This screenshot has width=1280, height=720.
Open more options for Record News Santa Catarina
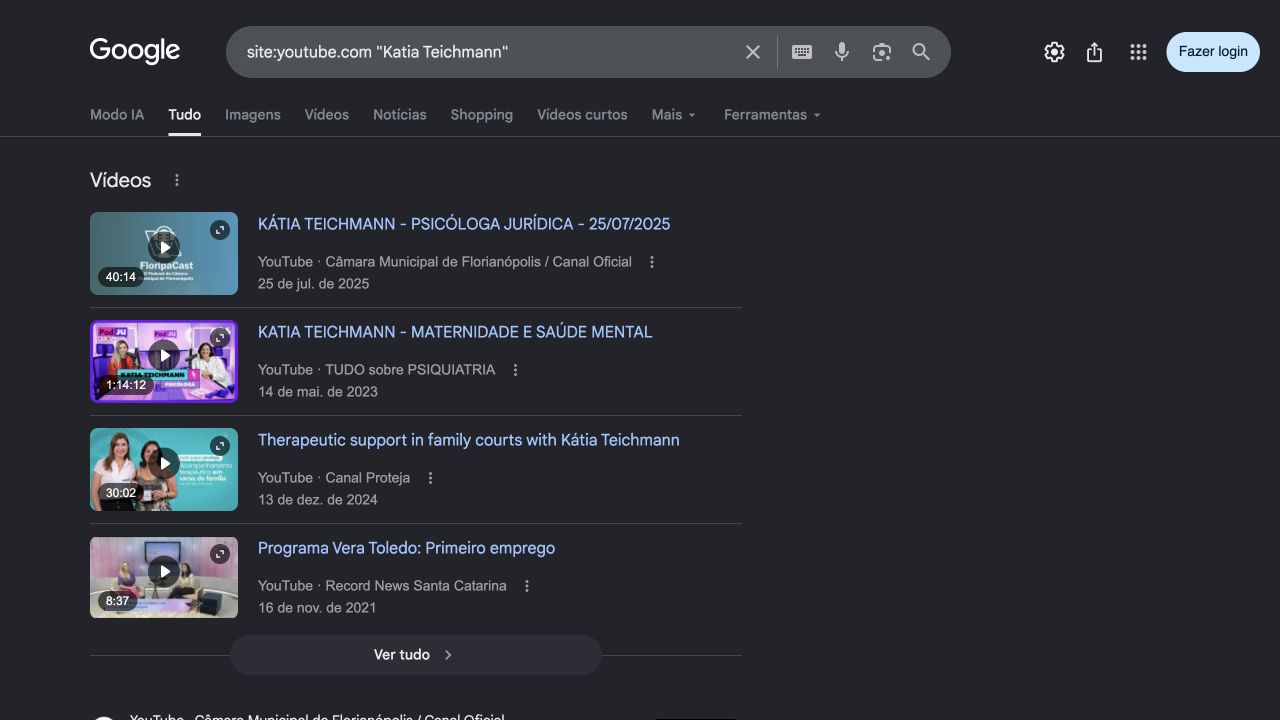527,586
